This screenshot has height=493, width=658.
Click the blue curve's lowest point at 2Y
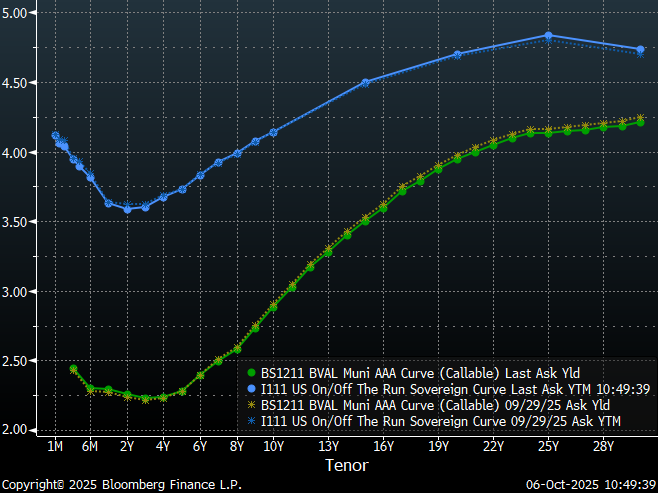[x=127, y=209]
